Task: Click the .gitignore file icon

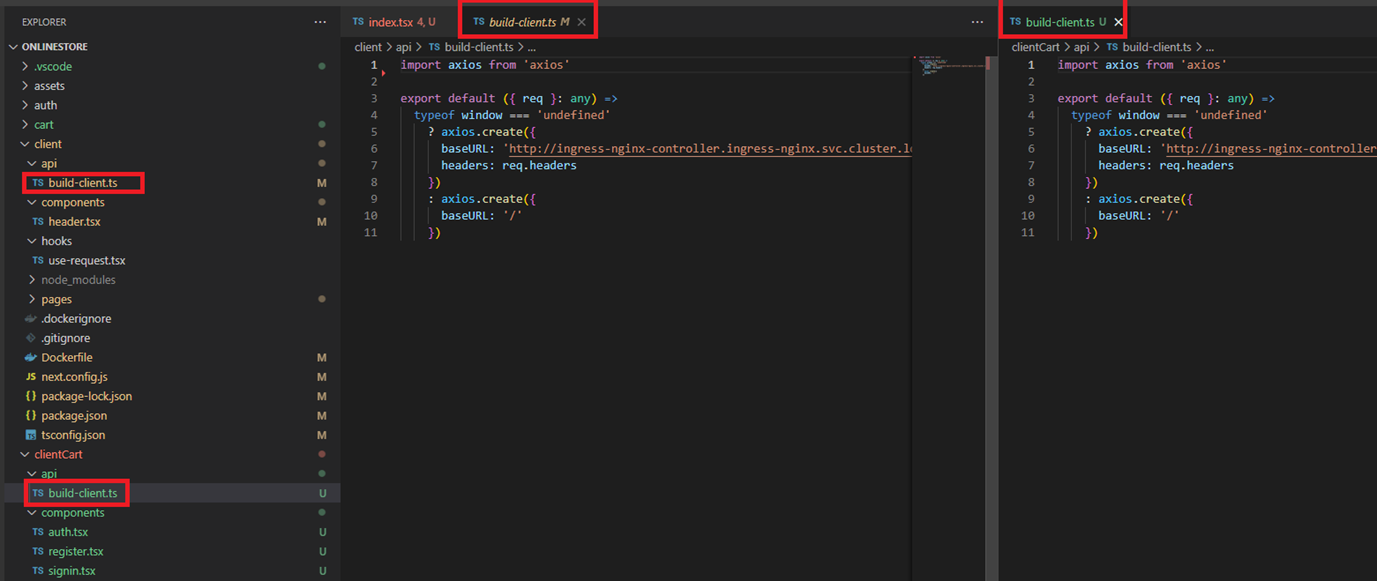Action: point(31,338)
